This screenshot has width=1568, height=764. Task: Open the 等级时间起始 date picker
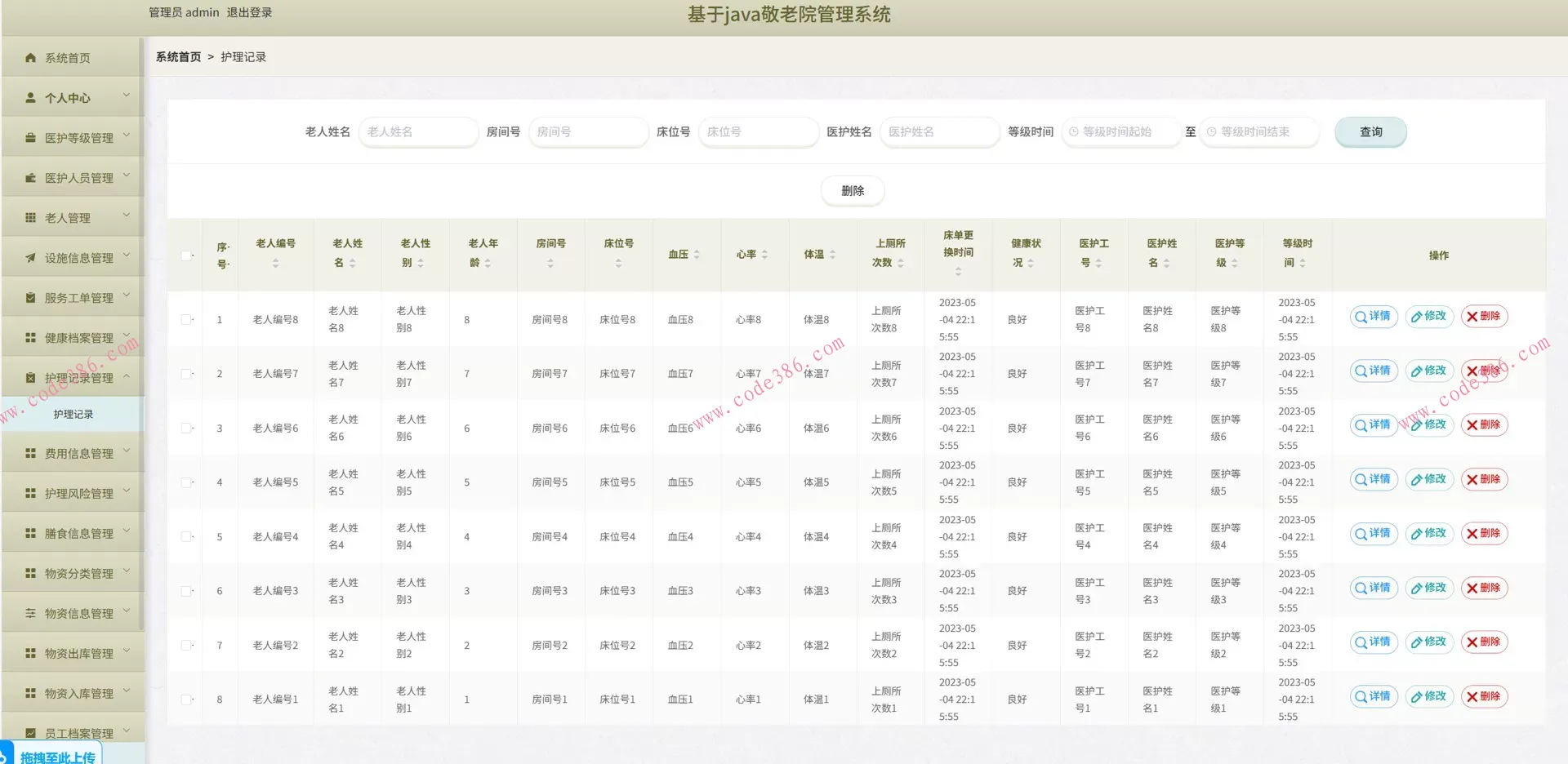1120,132
